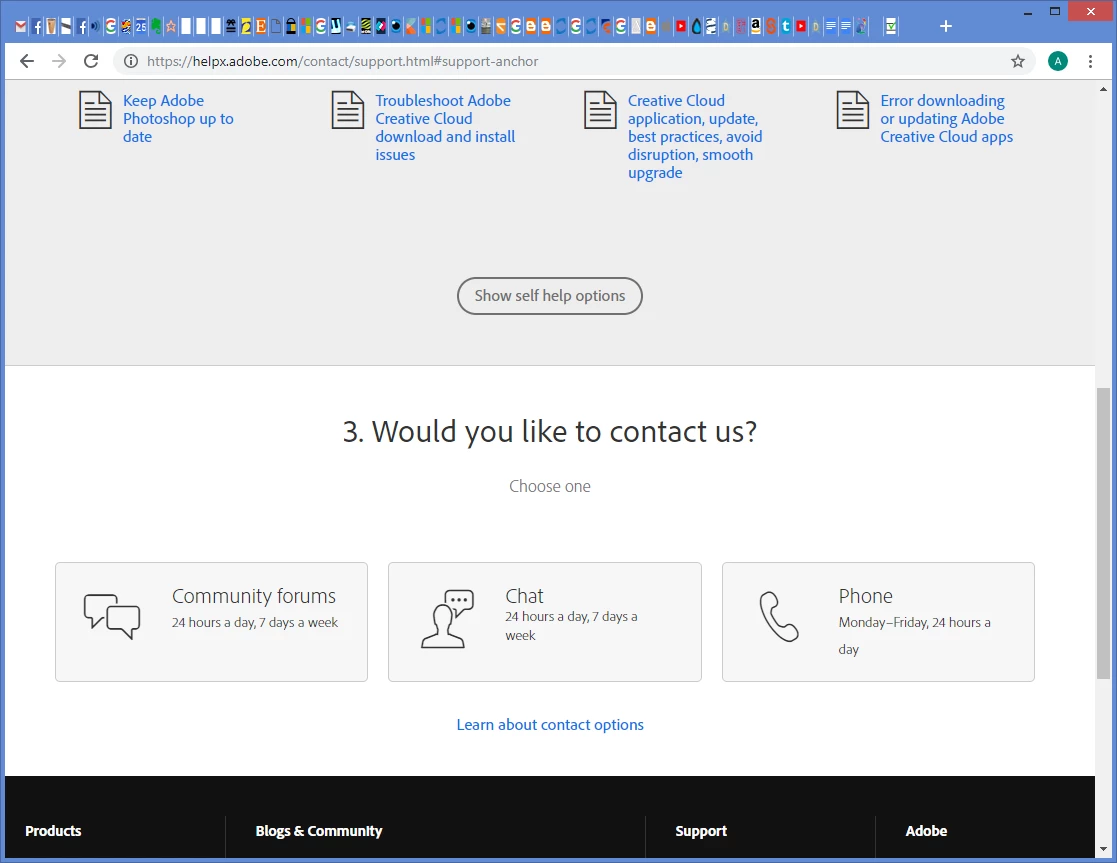This screenshot has height=863, width=1117.
Task: Click the Blogs & Community footer heading
Action: click(318, 831)
